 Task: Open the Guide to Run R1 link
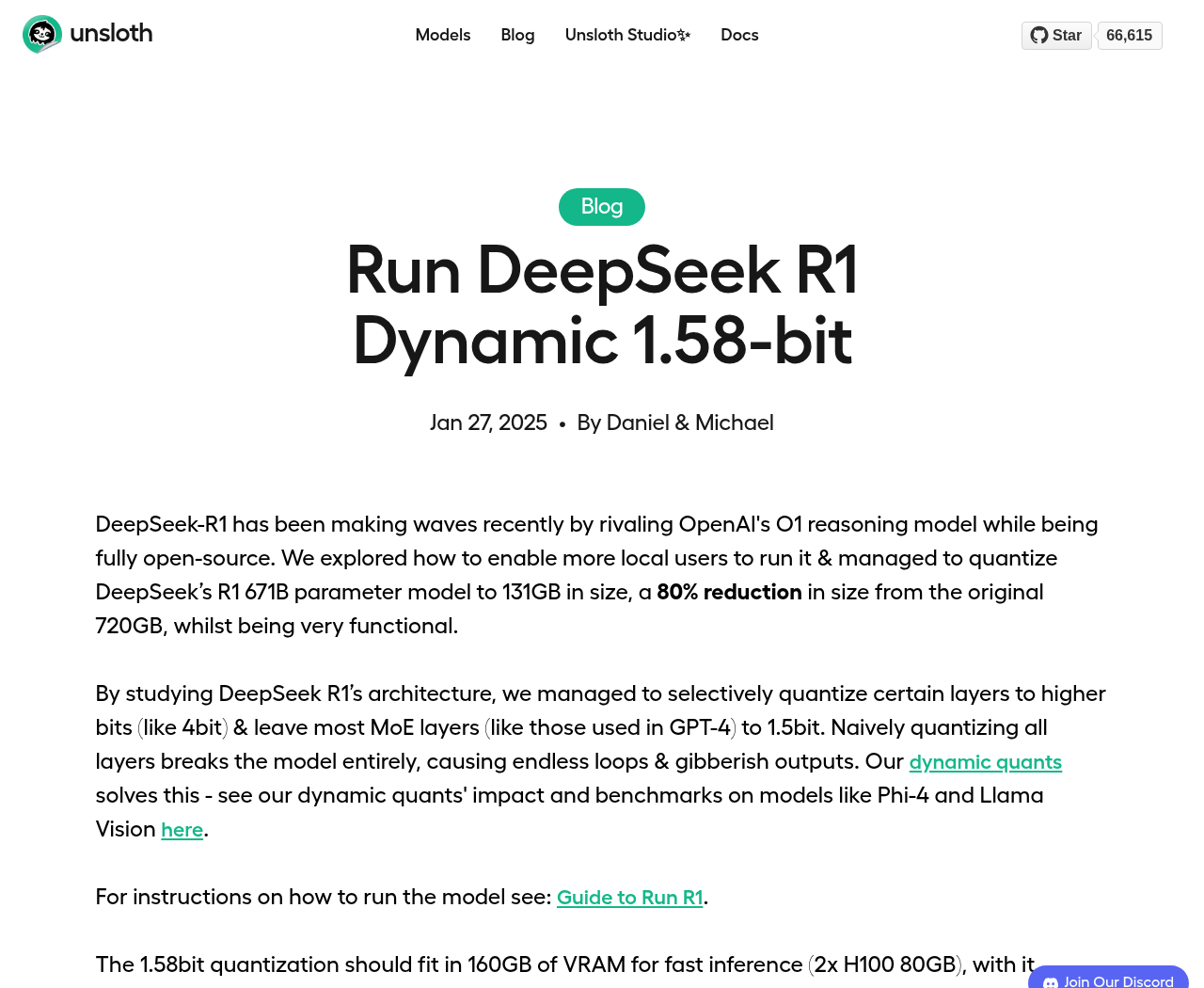630,898
